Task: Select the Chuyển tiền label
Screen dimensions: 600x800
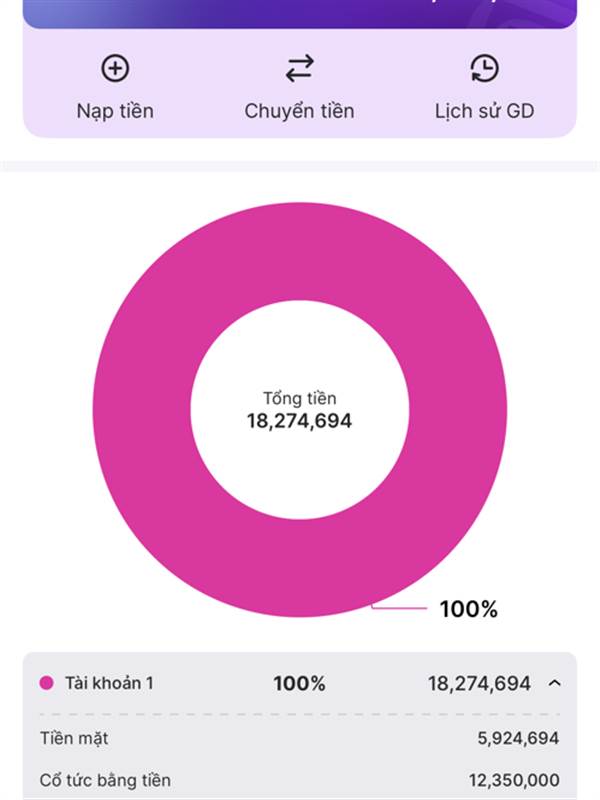Action: coord(299,111)
